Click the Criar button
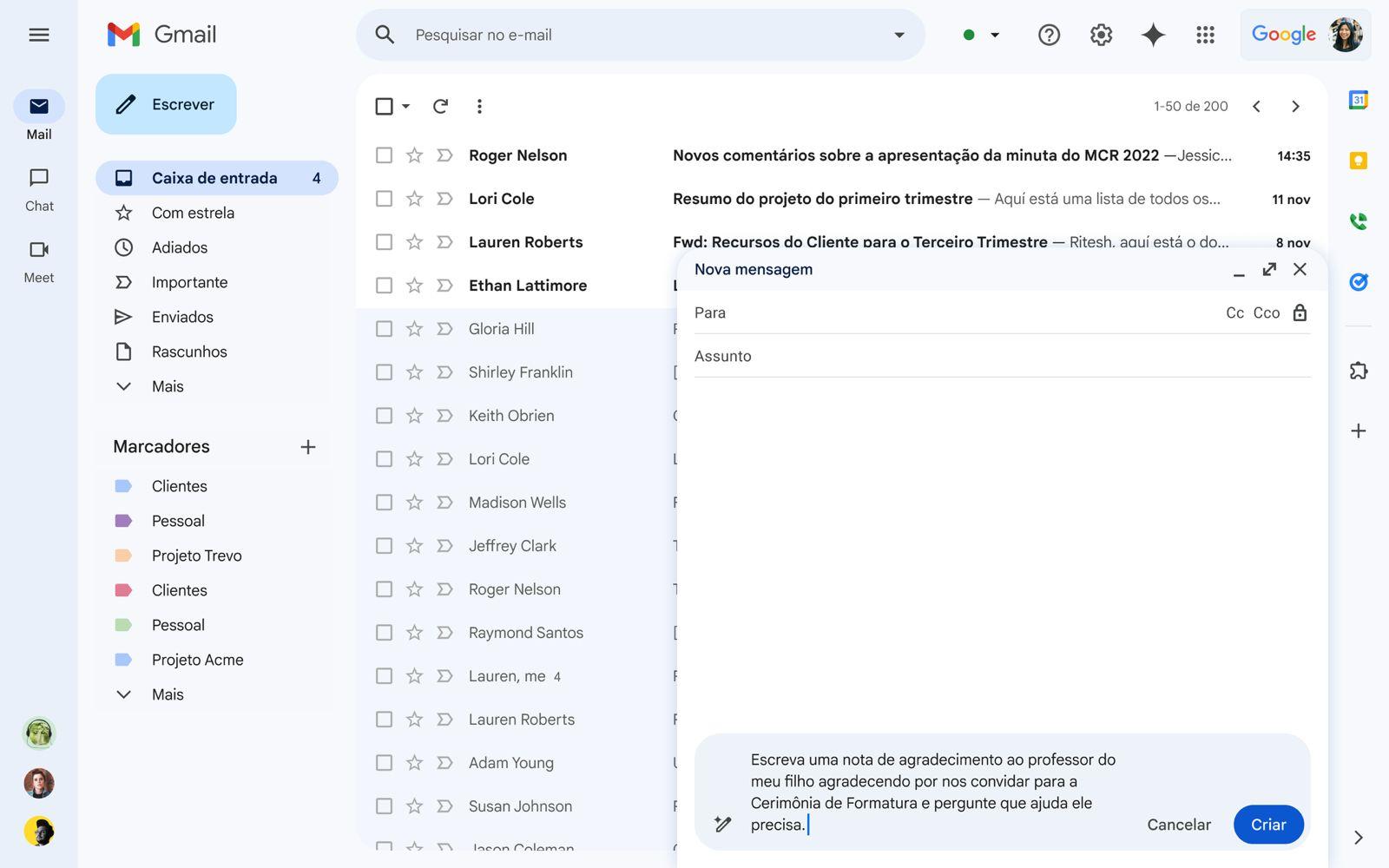Screen dimensions: 1389x868 [1268, 825]
